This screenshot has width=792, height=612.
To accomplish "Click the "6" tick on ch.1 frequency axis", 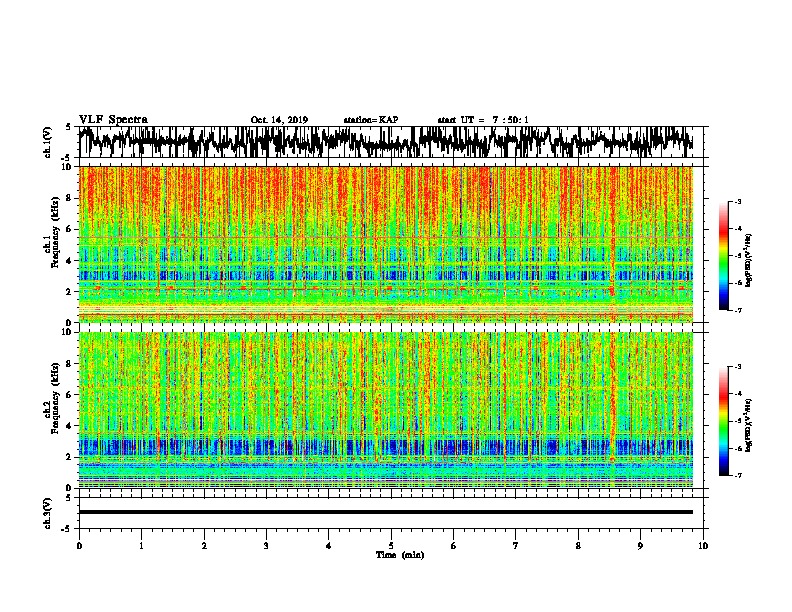I will (x=71, y=230).
